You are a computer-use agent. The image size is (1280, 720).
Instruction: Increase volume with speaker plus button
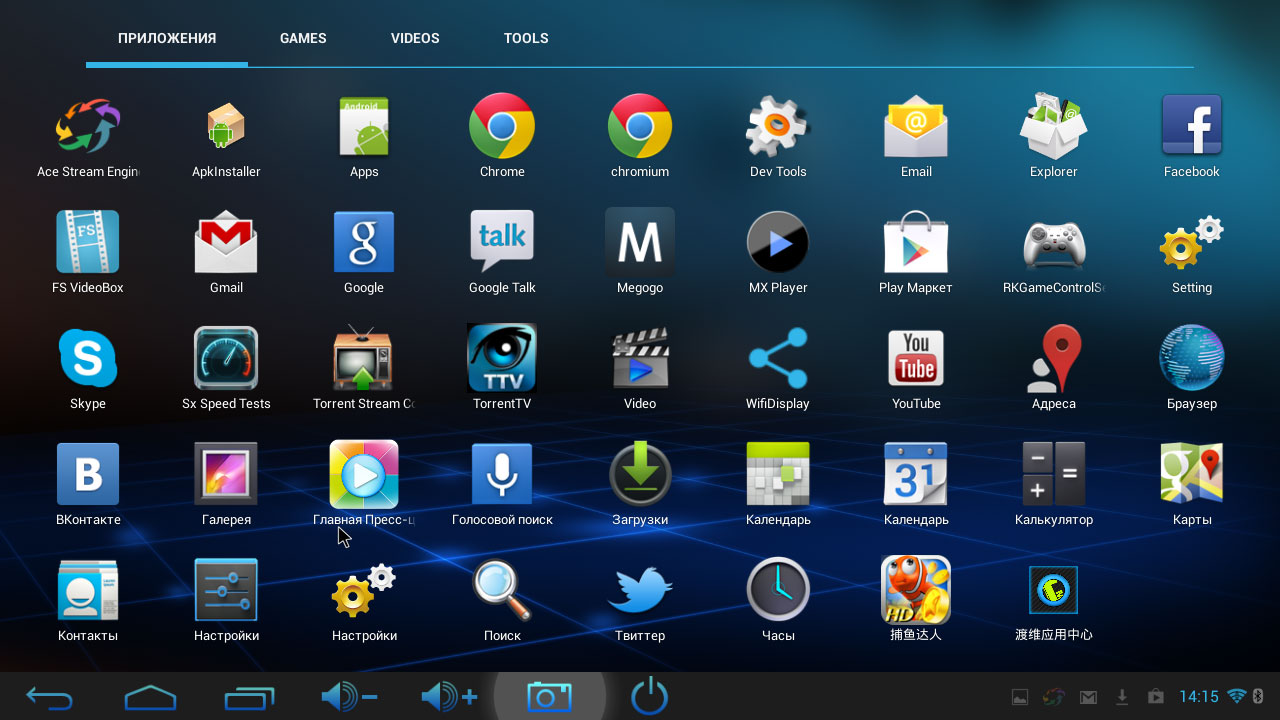pyautogui.click(x=449, y=697)
